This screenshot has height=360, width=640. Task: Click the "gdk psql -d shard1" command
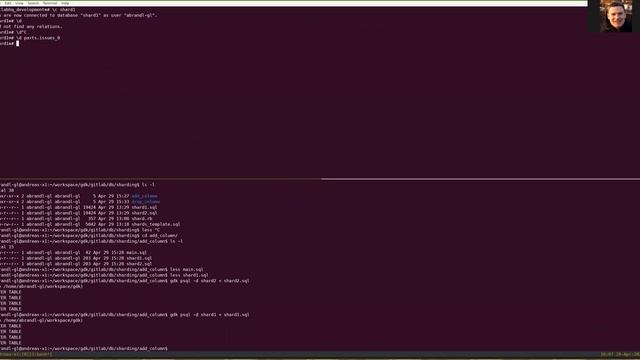(209, 315)
